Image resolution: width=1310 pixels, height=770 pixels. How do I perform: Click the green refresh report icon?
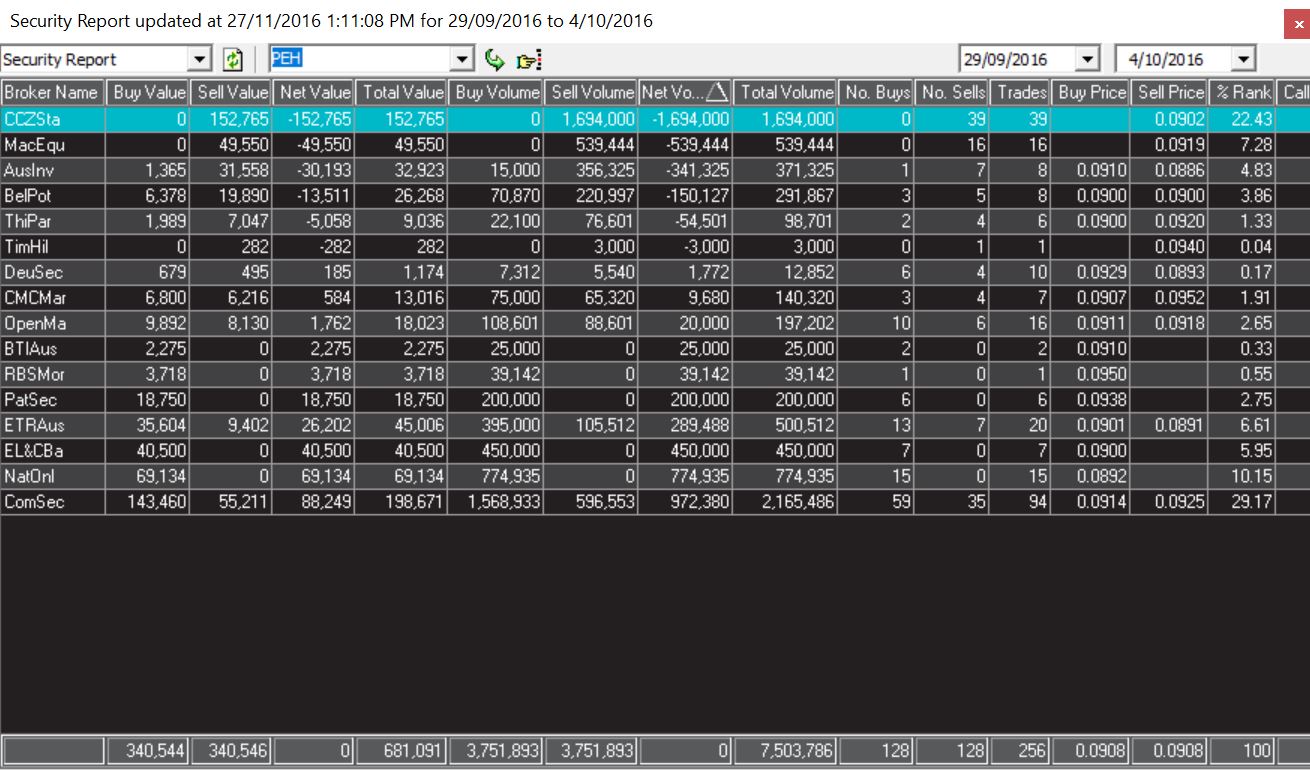pos(233,60)
